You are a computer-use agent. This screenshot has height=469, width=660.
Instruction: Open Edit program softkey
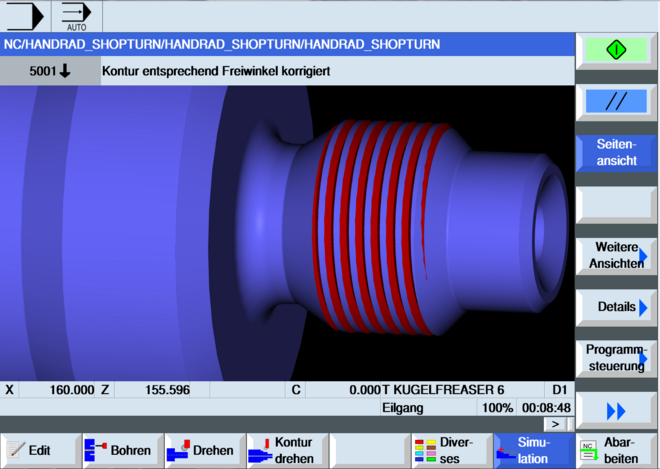39,450
